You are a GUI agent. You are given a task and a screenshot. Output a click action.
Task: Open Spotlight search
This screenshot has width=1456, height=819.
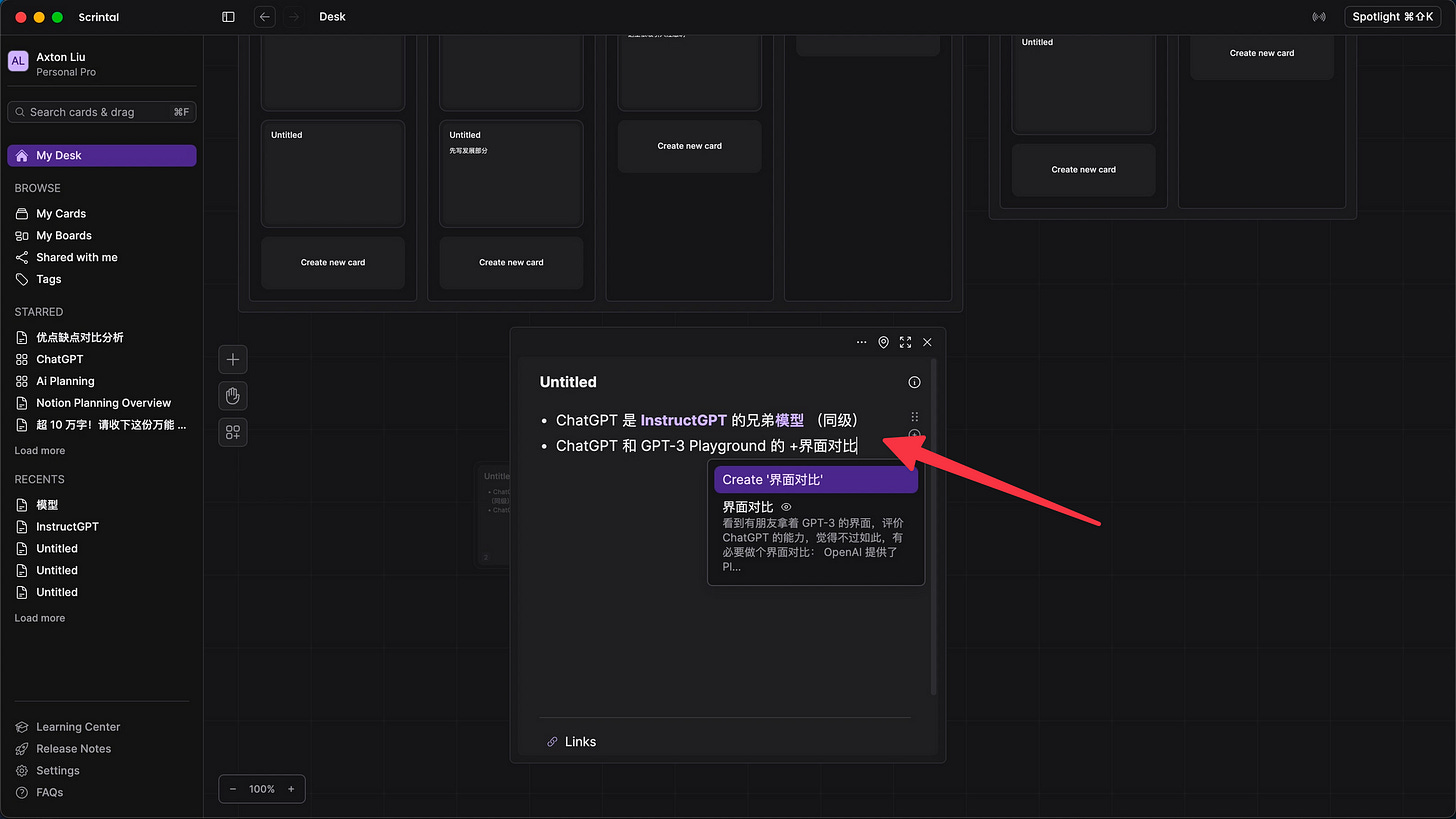1392,17
